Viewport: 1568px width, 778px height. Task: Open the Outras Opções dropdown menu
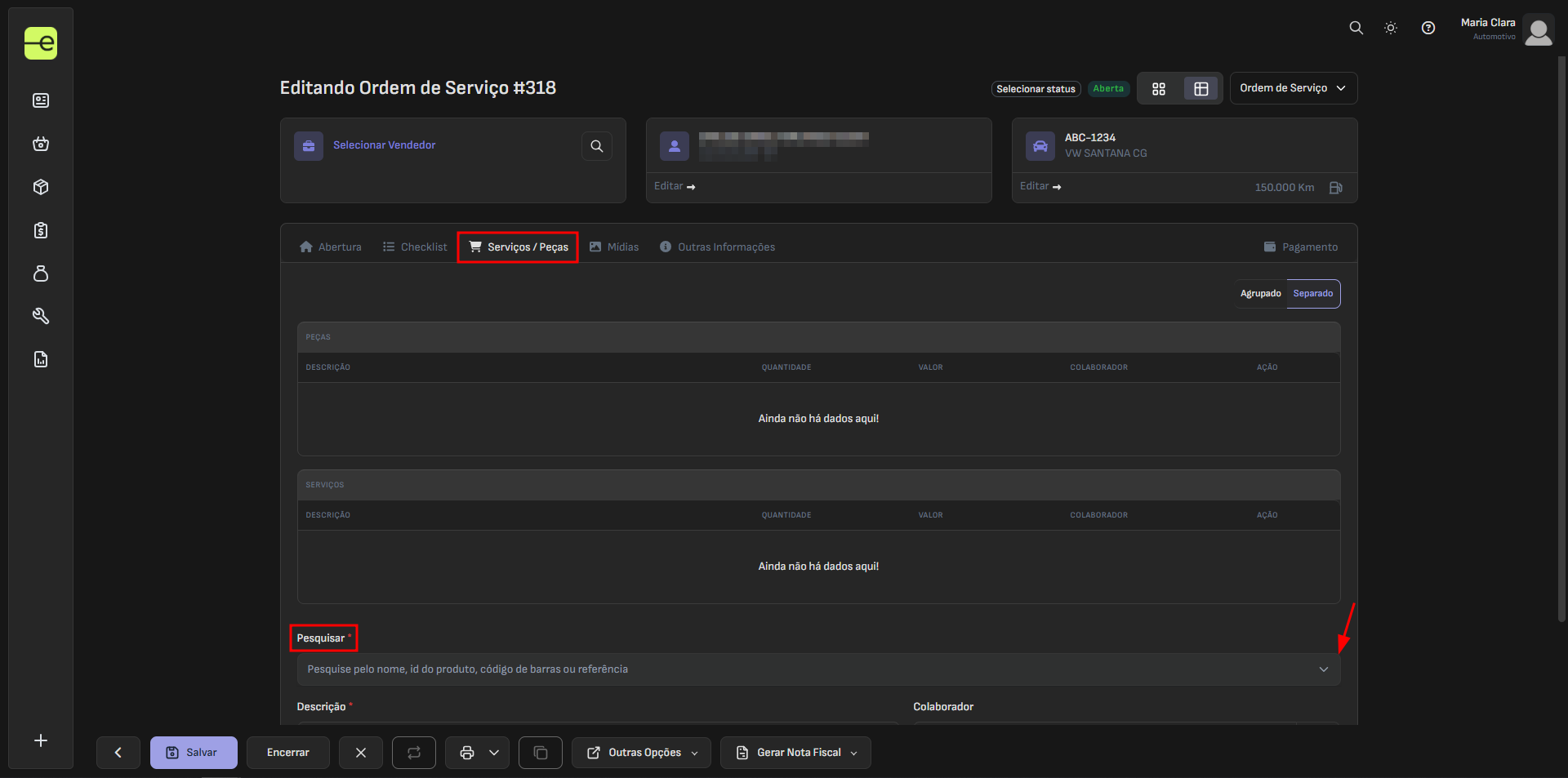pyautogui.click(x=641, y=753)
